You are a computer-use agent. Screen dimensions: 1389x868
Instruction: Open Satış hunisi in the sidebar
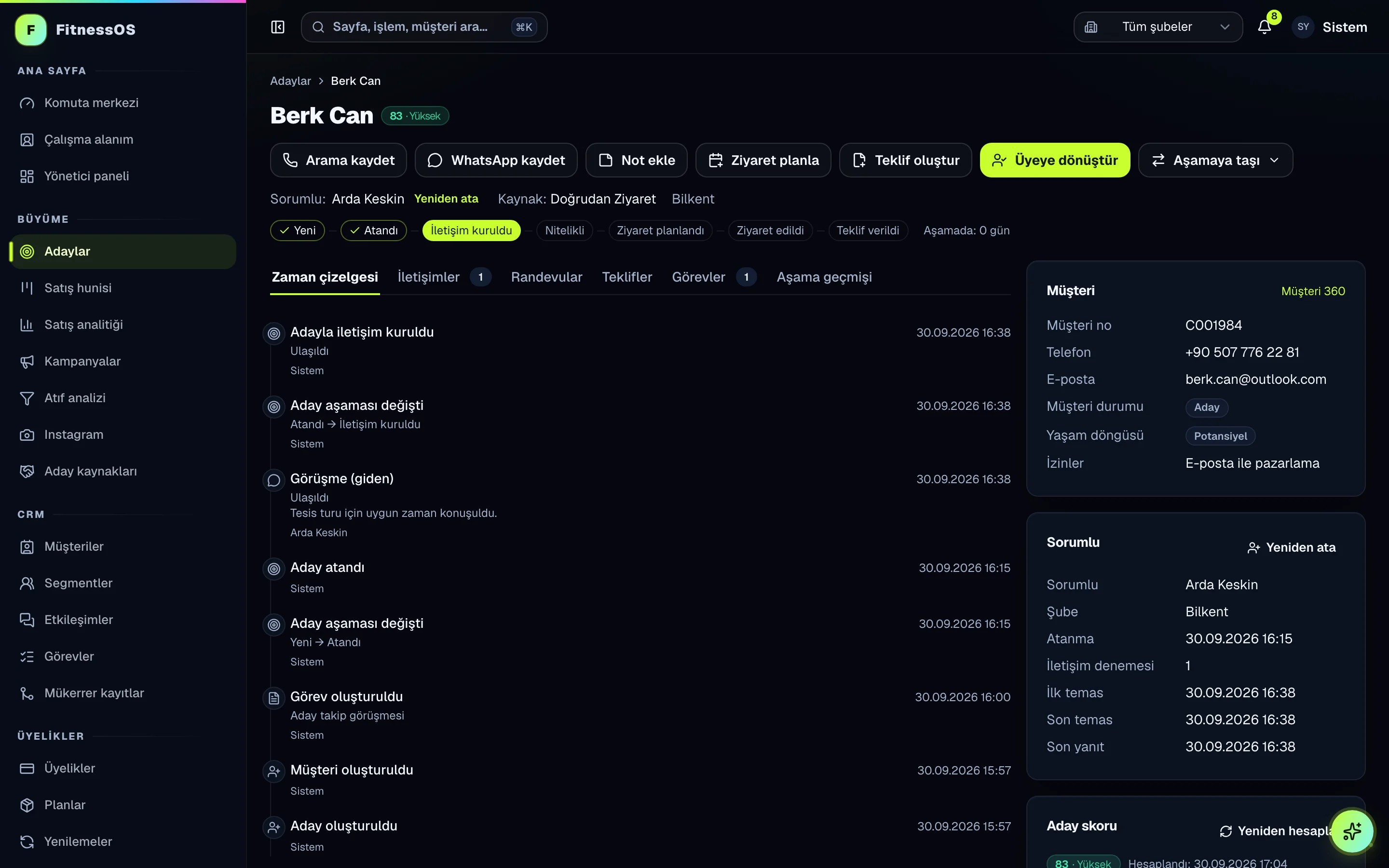[123, 288]
